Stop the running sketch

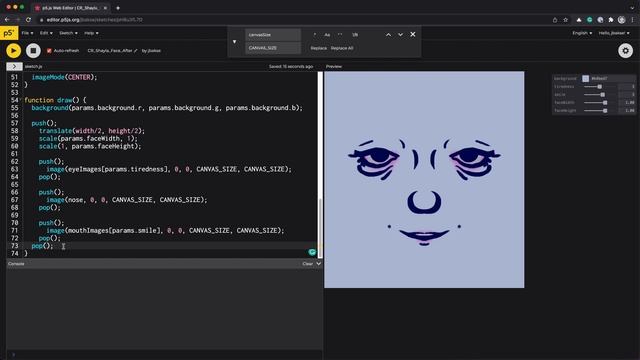coord(33,51)
